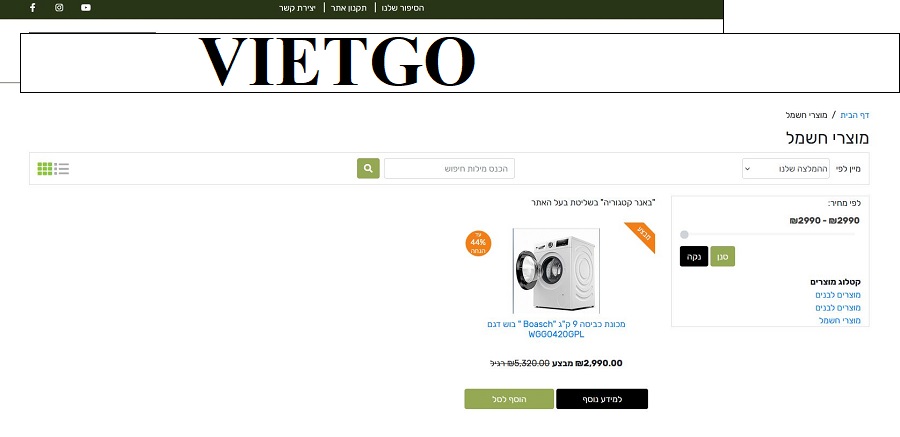
Task: Click the green סנן filter button
Action: (723, 257)
